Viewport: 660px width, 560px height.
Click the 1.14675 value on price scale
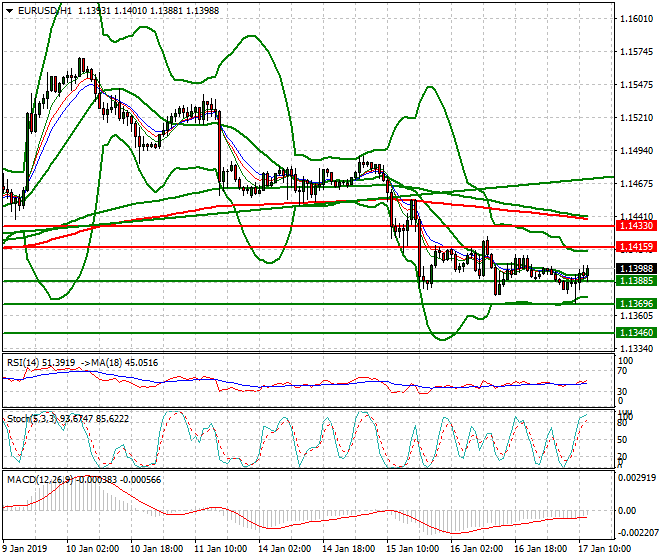pyautogui.click(x=636, y=184)
